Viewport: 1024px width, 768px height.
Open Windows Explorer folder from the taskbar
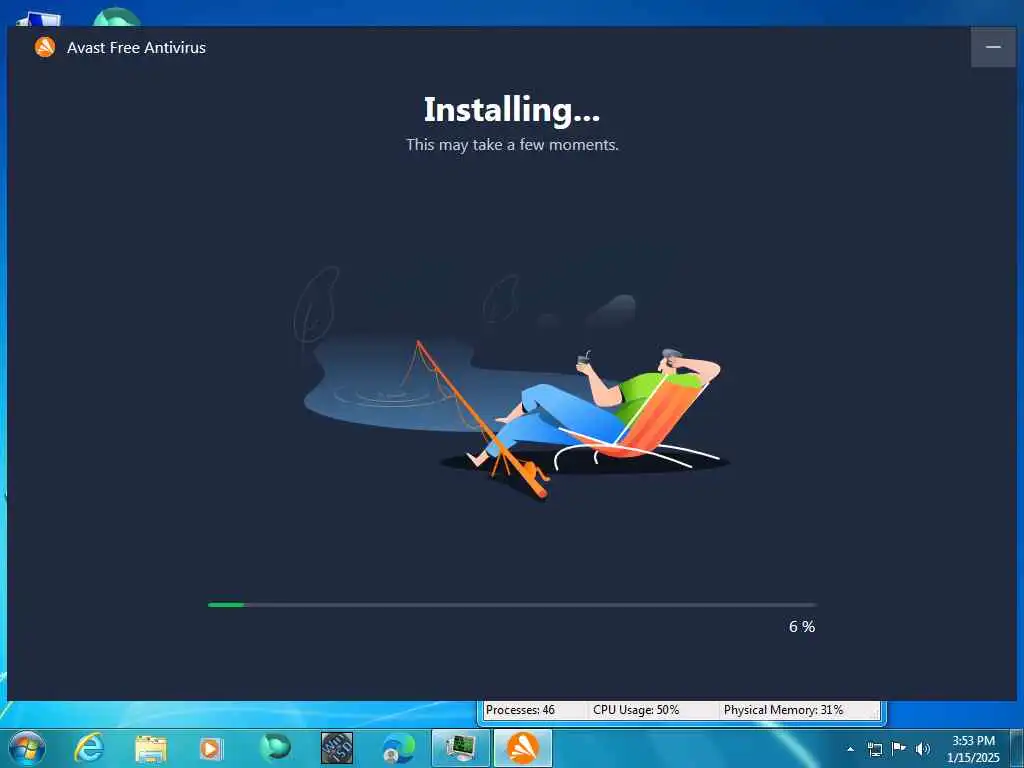[x=151, y=749]
